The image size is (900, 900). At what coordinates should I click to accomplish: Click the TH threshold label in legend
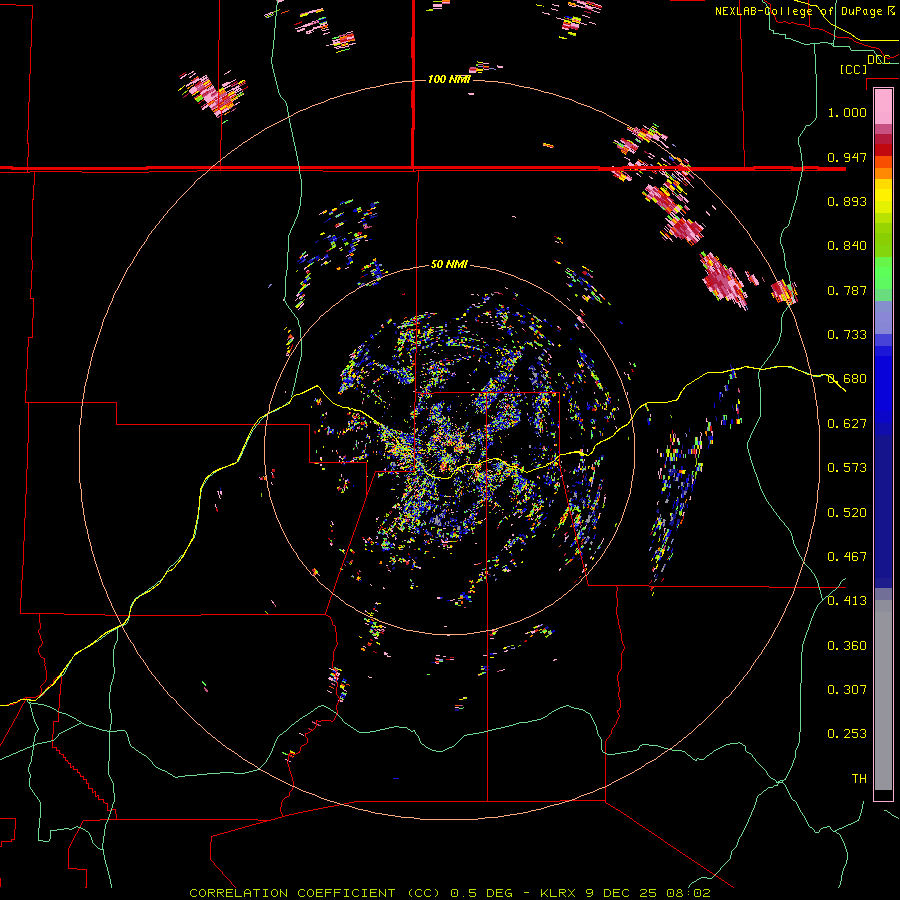click(859, 779)
